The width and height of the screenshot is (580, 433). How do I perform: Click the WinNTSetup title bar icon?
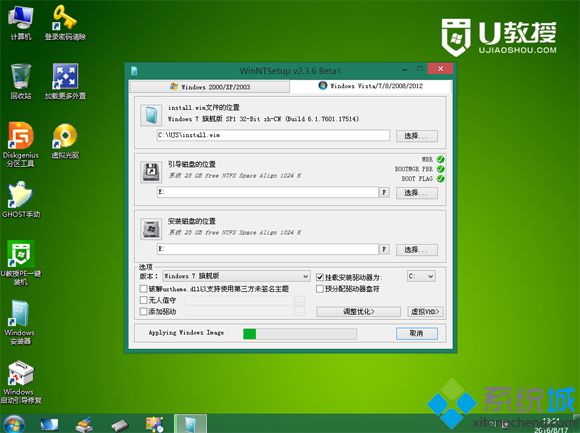point(134,70)
